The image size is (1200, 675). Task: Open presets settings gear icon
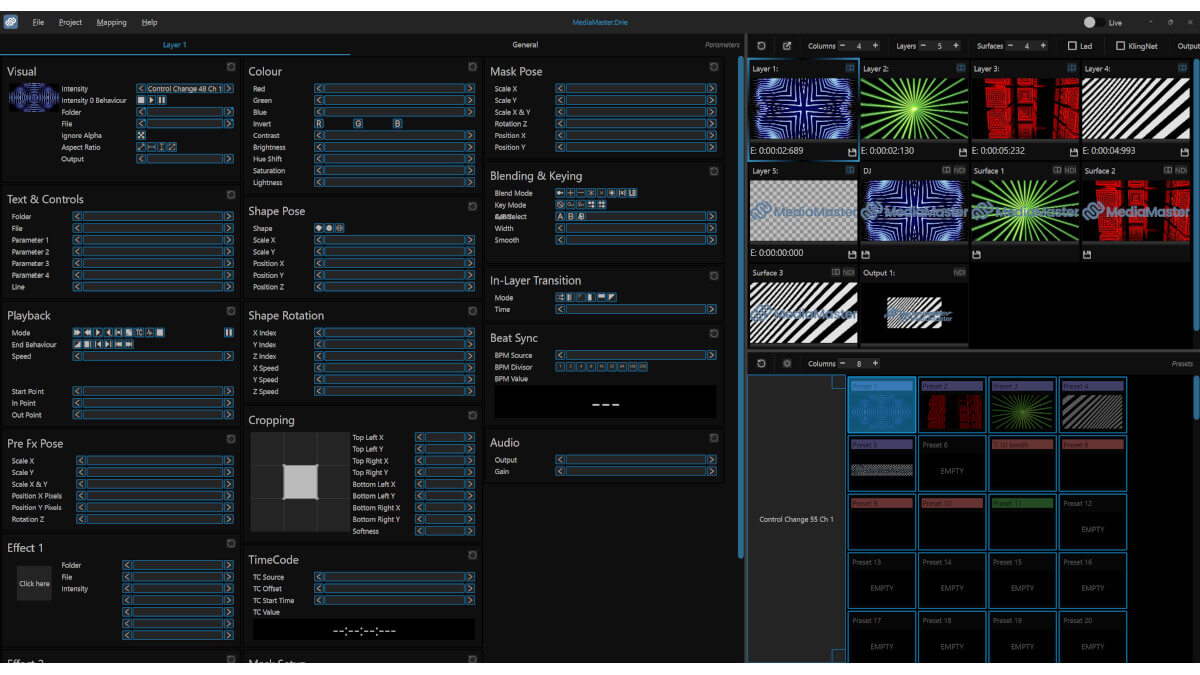(x=787, y=363)
